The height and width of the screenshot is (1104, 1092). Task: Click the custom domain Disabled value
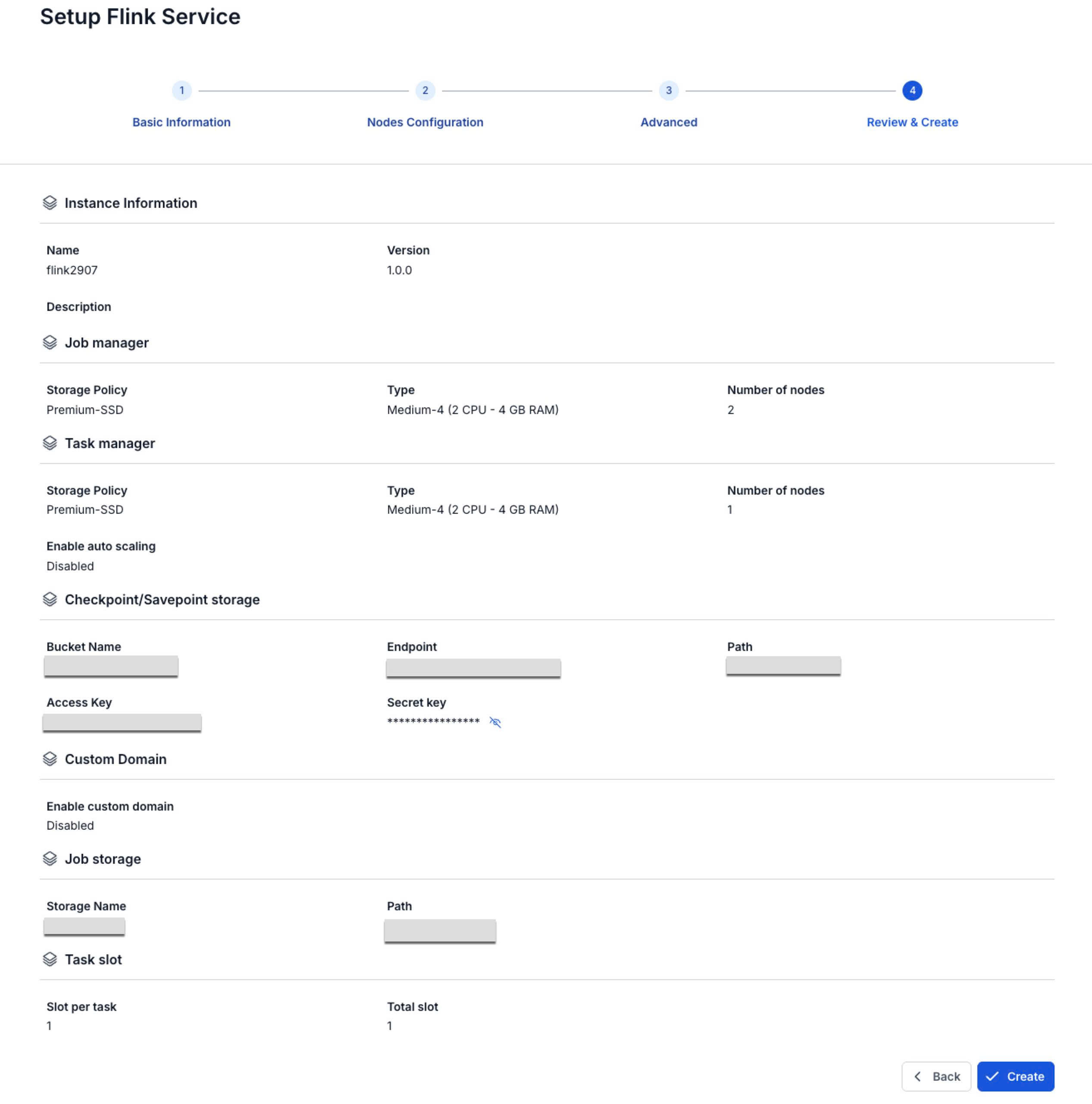tap(70, 826)
